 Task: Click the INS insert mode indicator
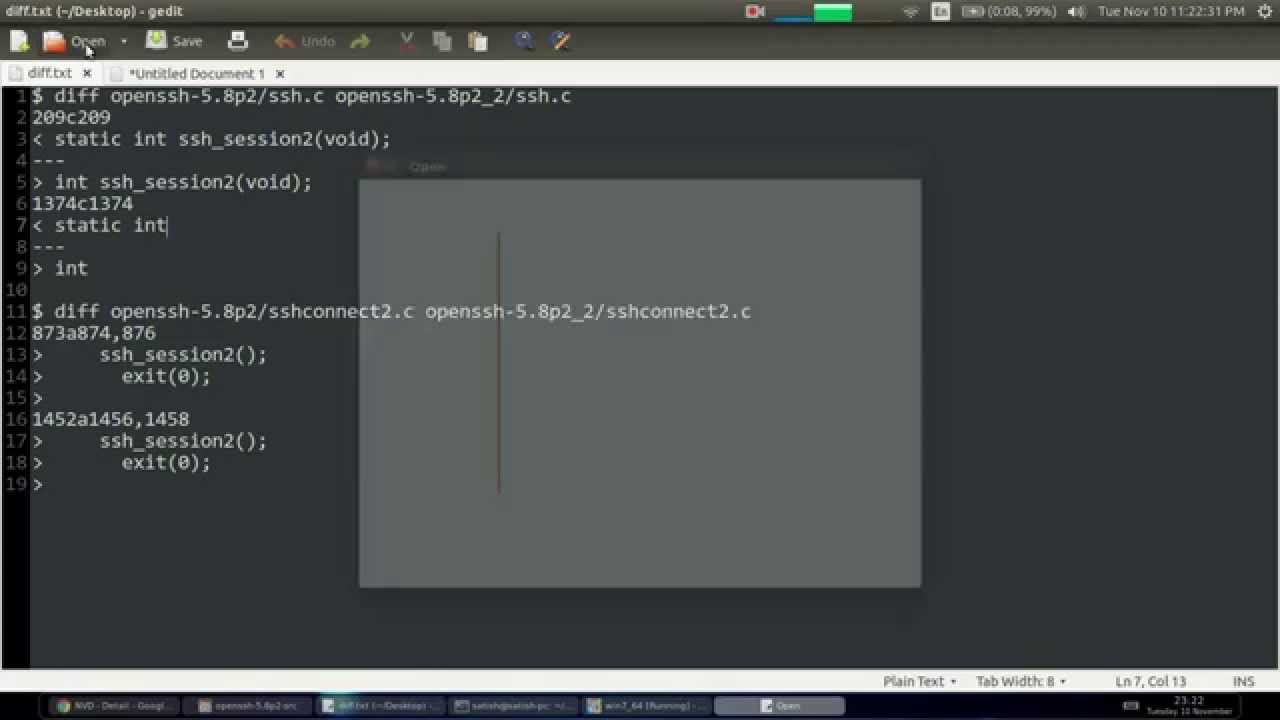coord(1243,681)
